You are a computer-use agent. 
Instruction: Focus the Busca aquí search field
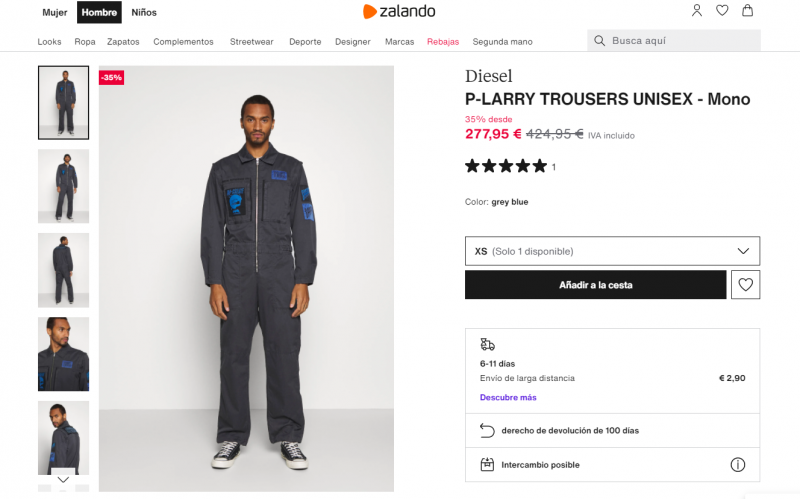[x=680, y=41]
